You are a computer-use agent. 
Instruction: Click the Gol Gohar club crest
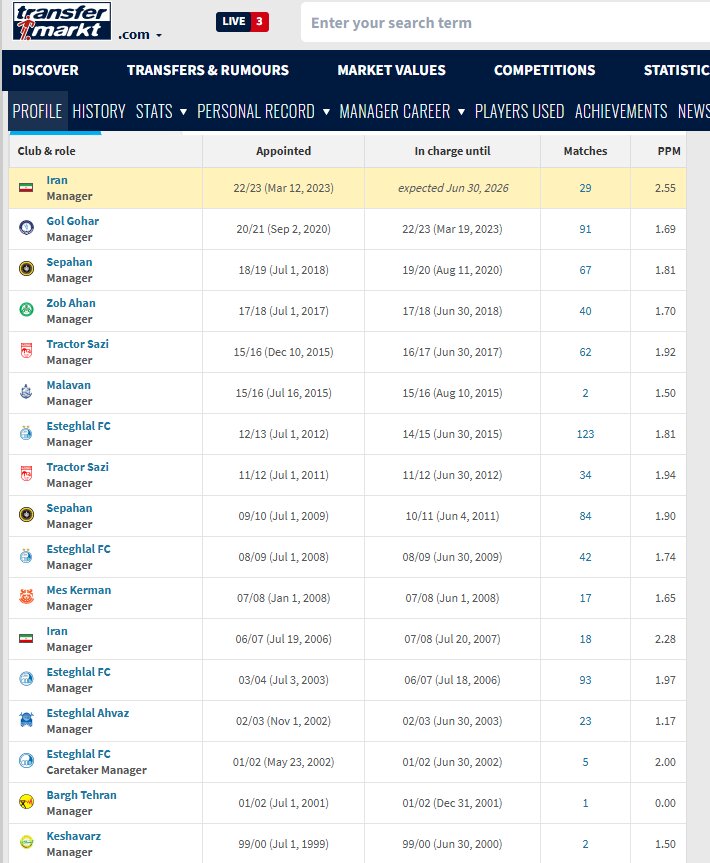pos(26,229)
